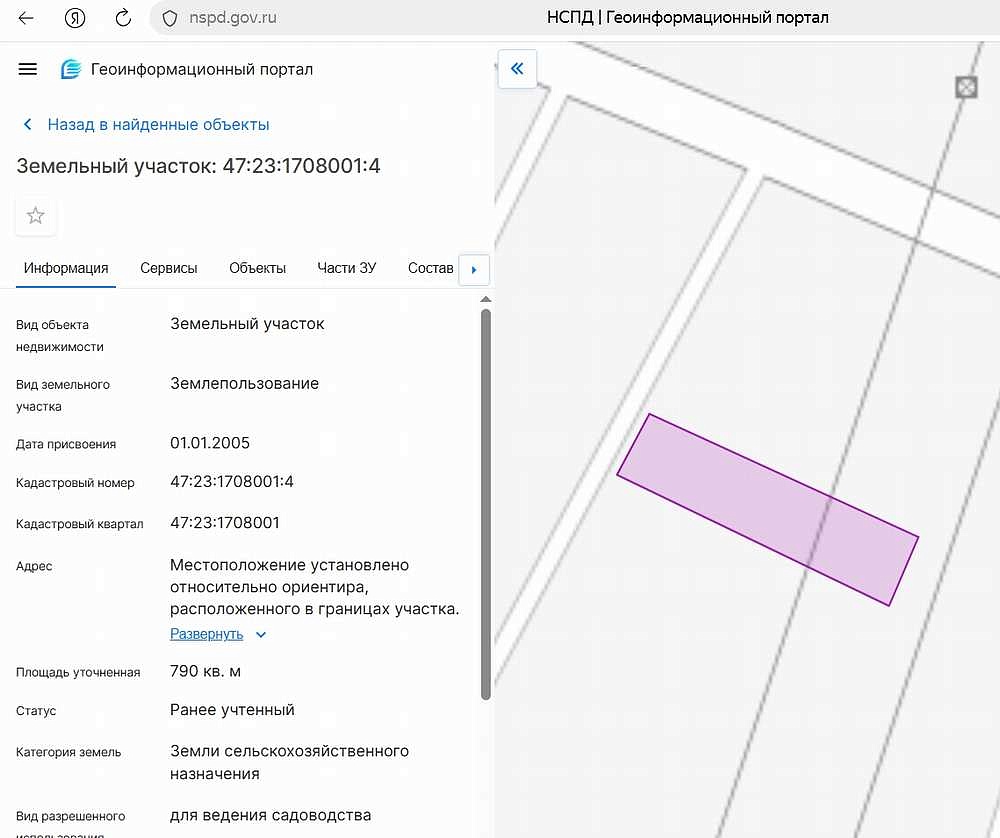Click label Категория земель

pos(68,753)
